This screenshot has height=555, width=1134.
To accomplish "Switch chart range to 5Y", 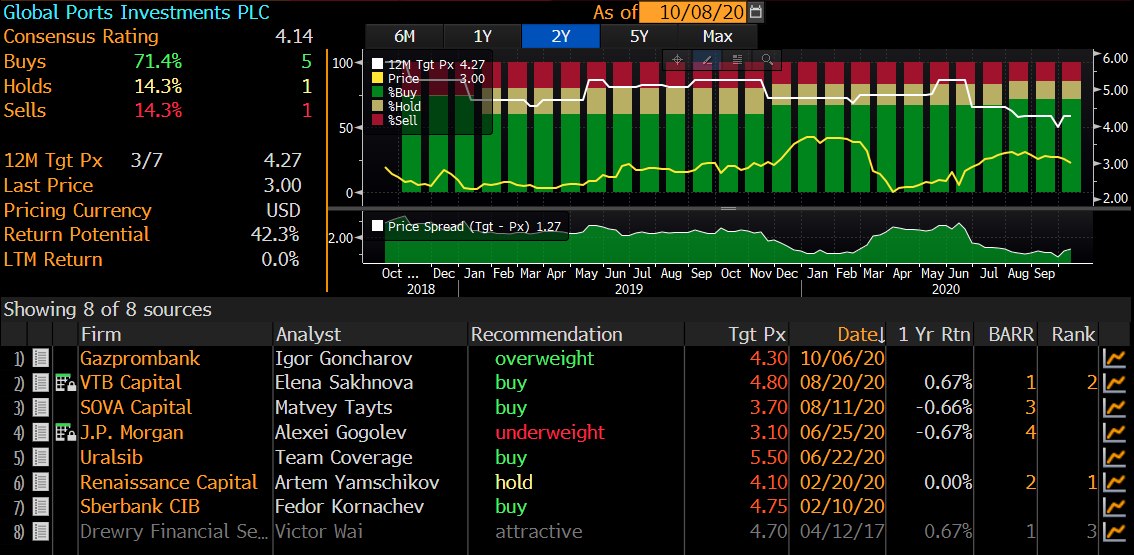I will click(639, 36).
